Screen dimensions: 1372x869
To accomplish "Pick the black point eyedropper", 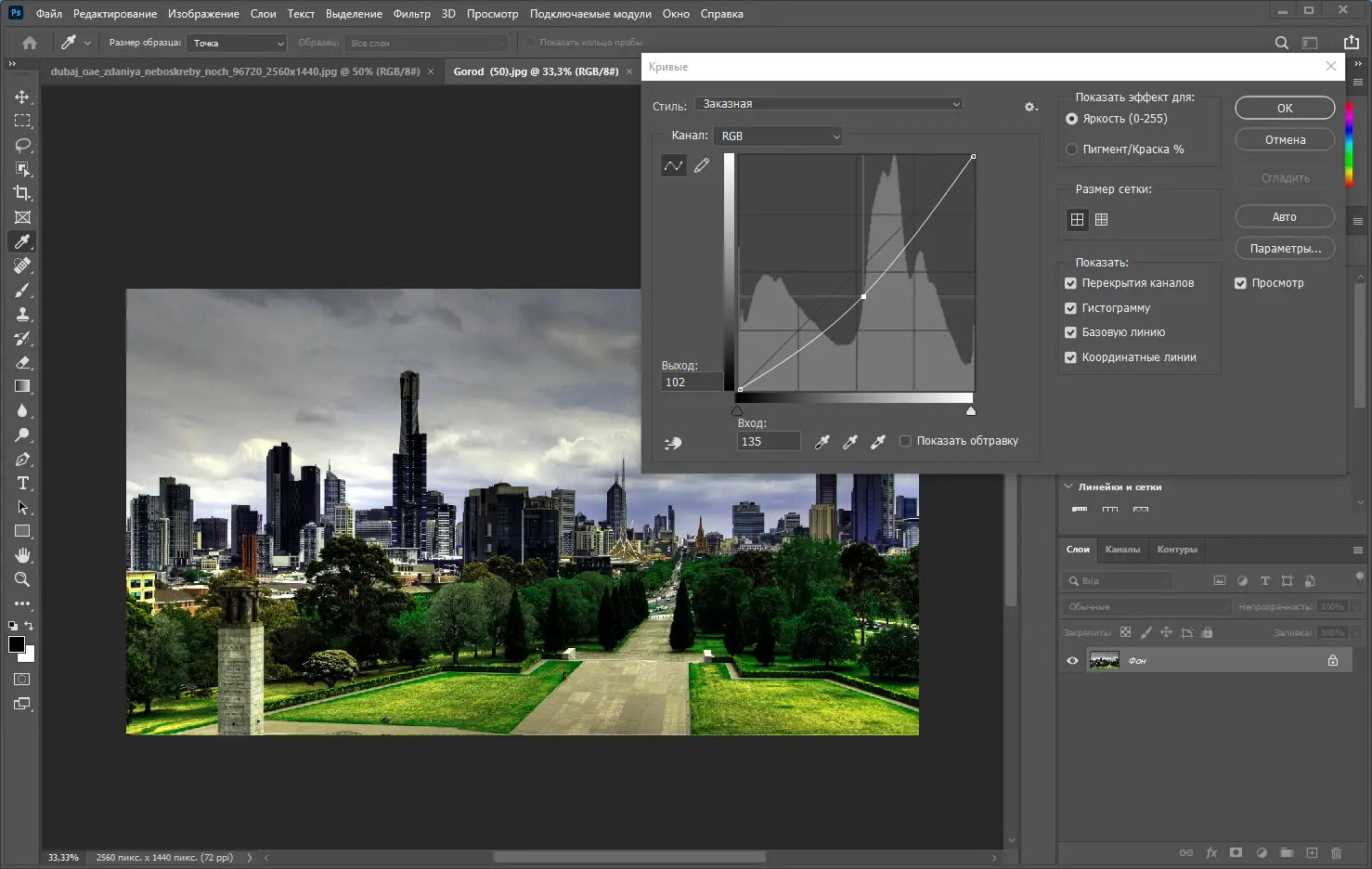I will coord(822,442).
